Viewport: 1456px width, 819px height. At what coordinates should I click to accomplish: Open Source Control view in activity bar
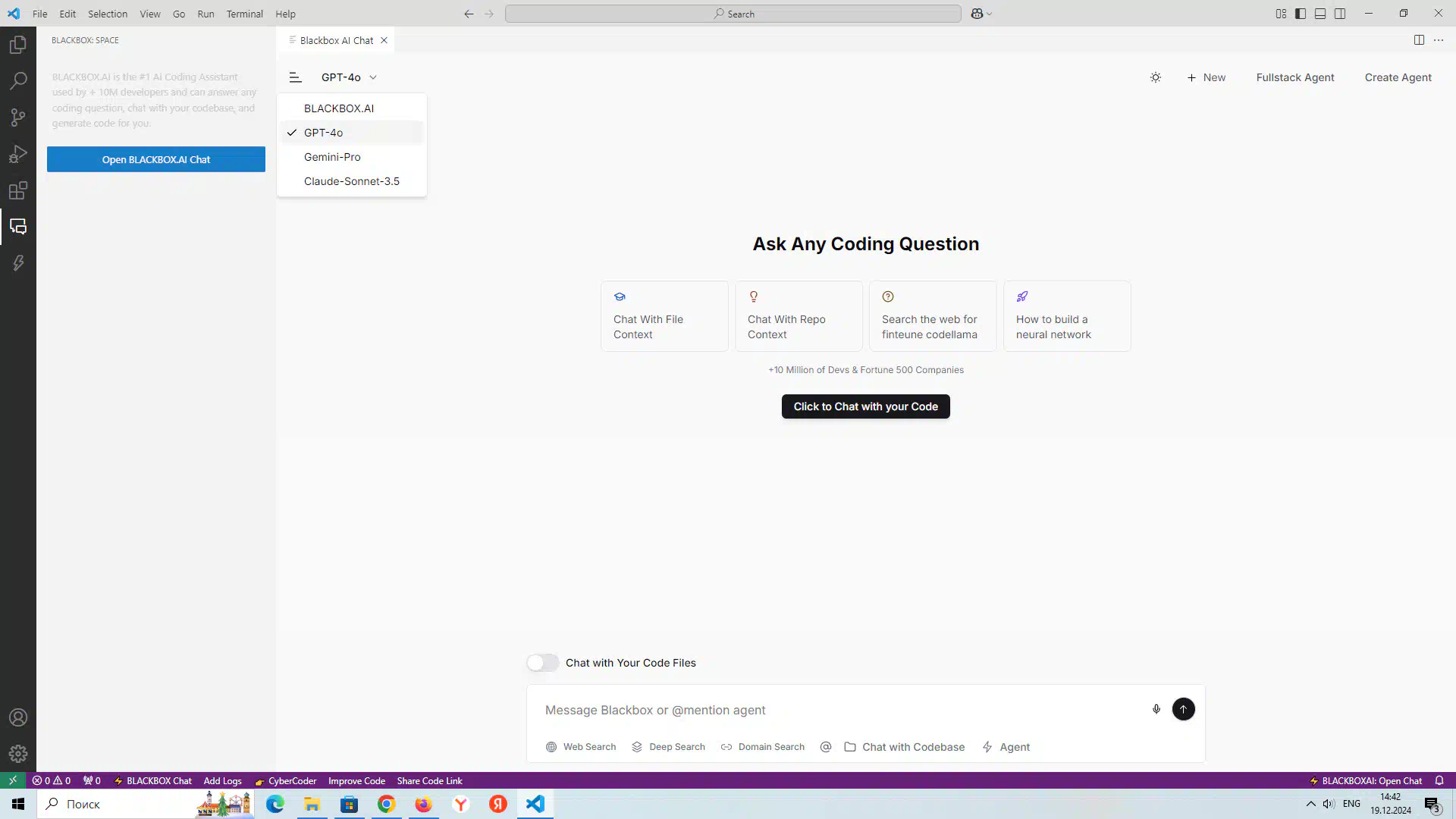pyautogui.click(x=18, y=118)
